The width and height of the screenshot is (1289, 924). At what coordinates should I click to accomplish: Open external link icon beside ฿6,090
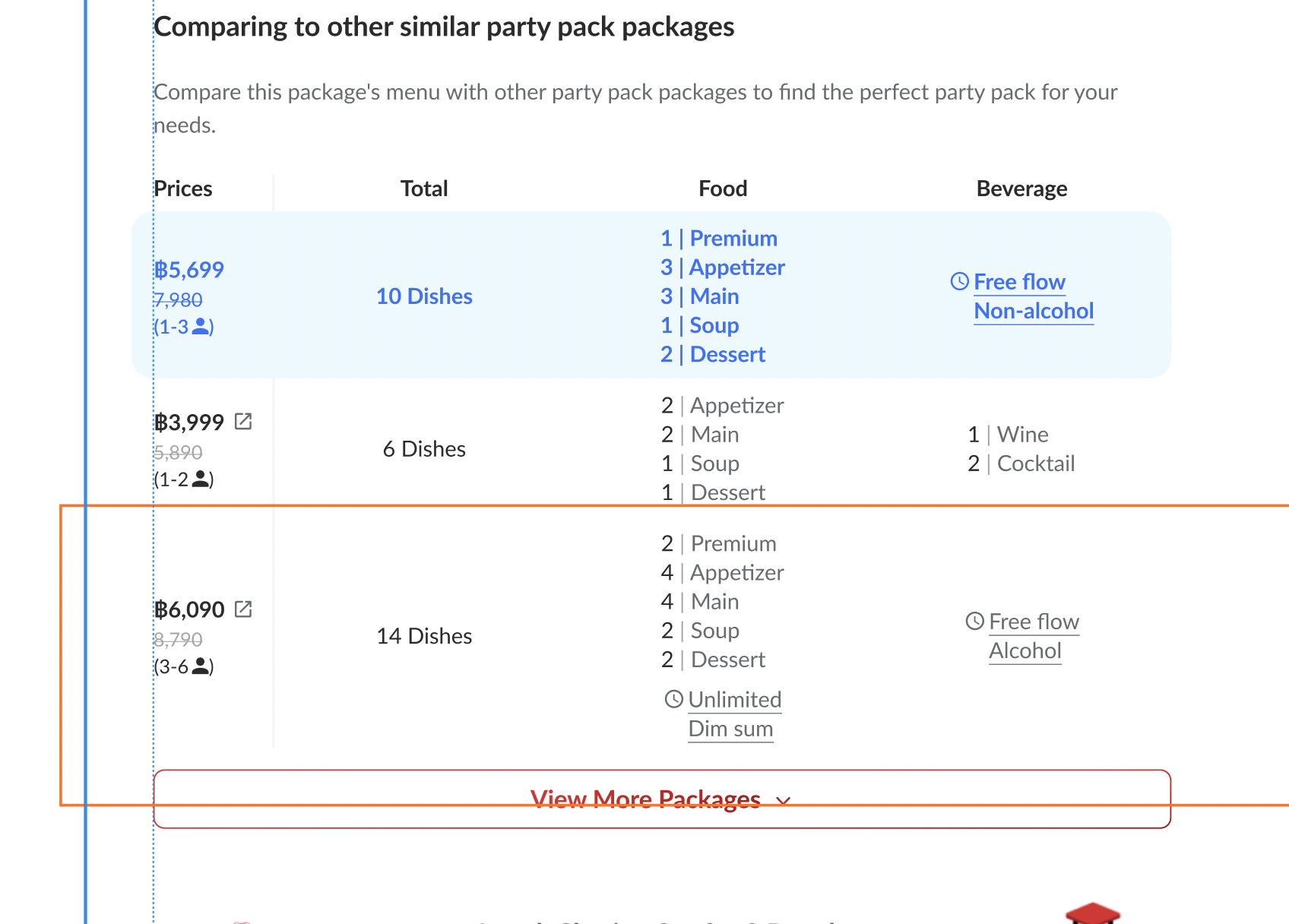(x=243, y=609)
